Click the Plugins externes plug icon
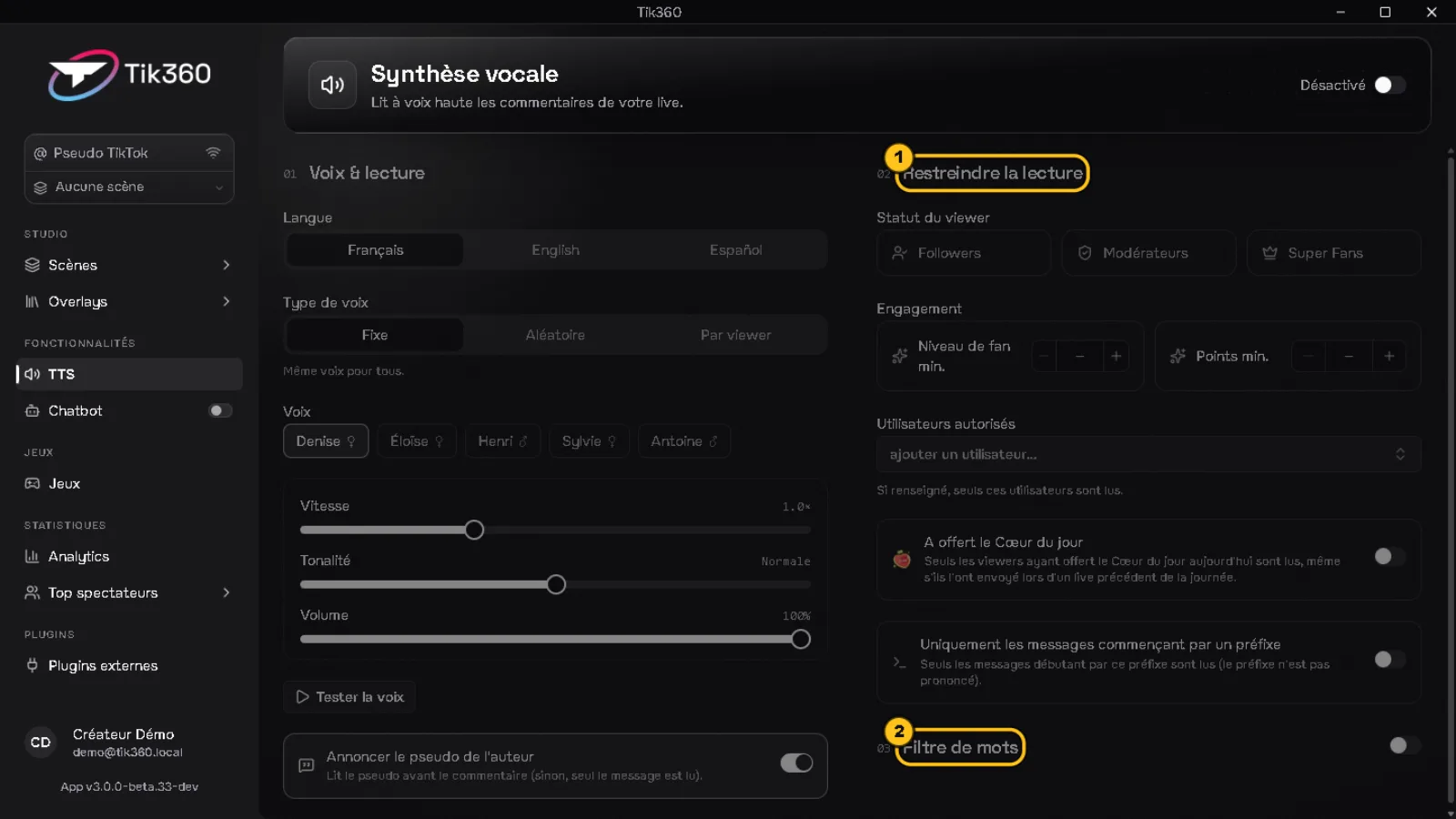1456x819 pixels. click(x=32, y=665)
